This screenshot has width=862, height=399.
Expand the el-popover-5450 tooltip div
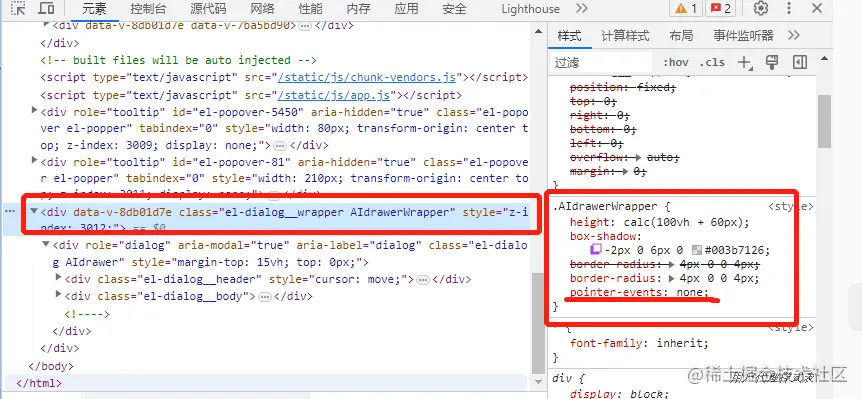point(34,111)
